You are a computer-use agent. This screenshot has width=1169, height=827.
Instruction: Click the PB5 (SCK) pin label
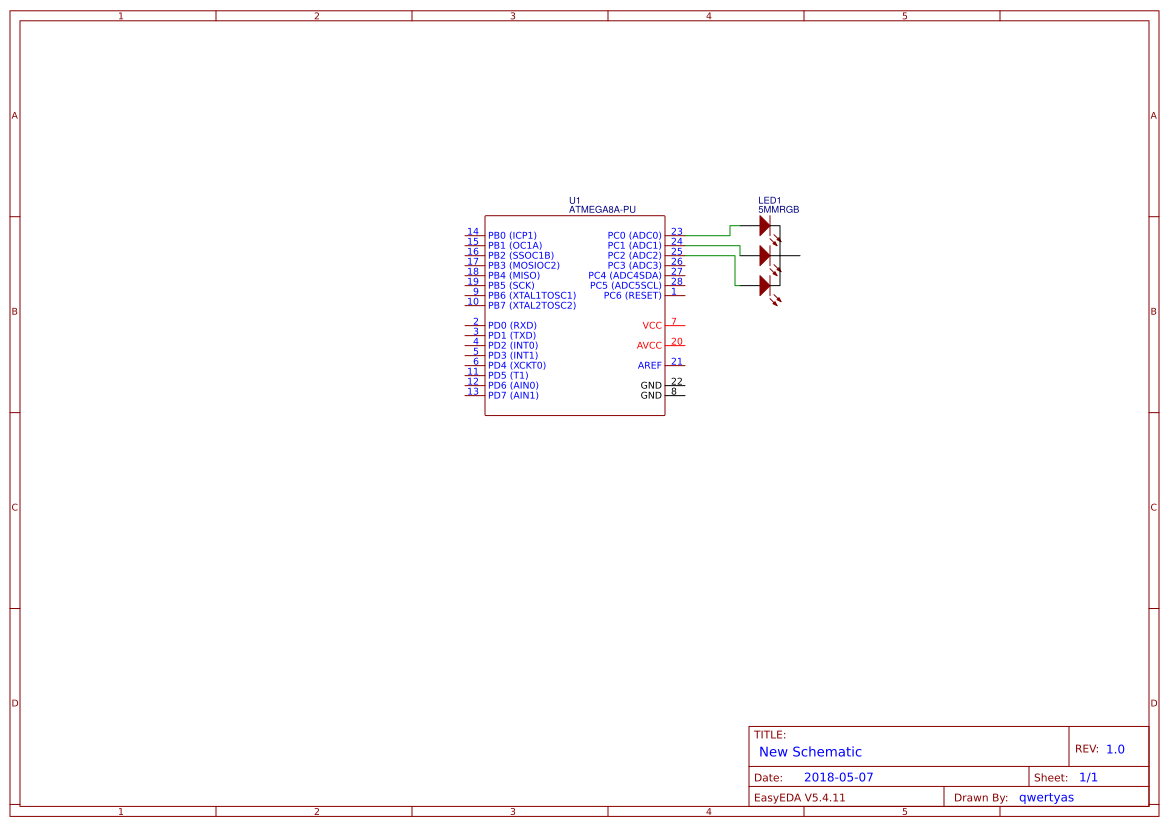click(511, 285)
